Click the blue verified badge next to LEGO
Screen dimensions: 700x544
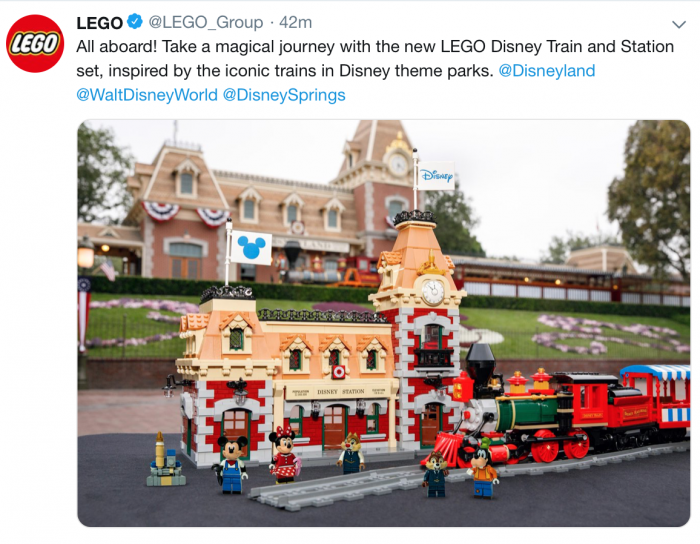pos(134,21)
